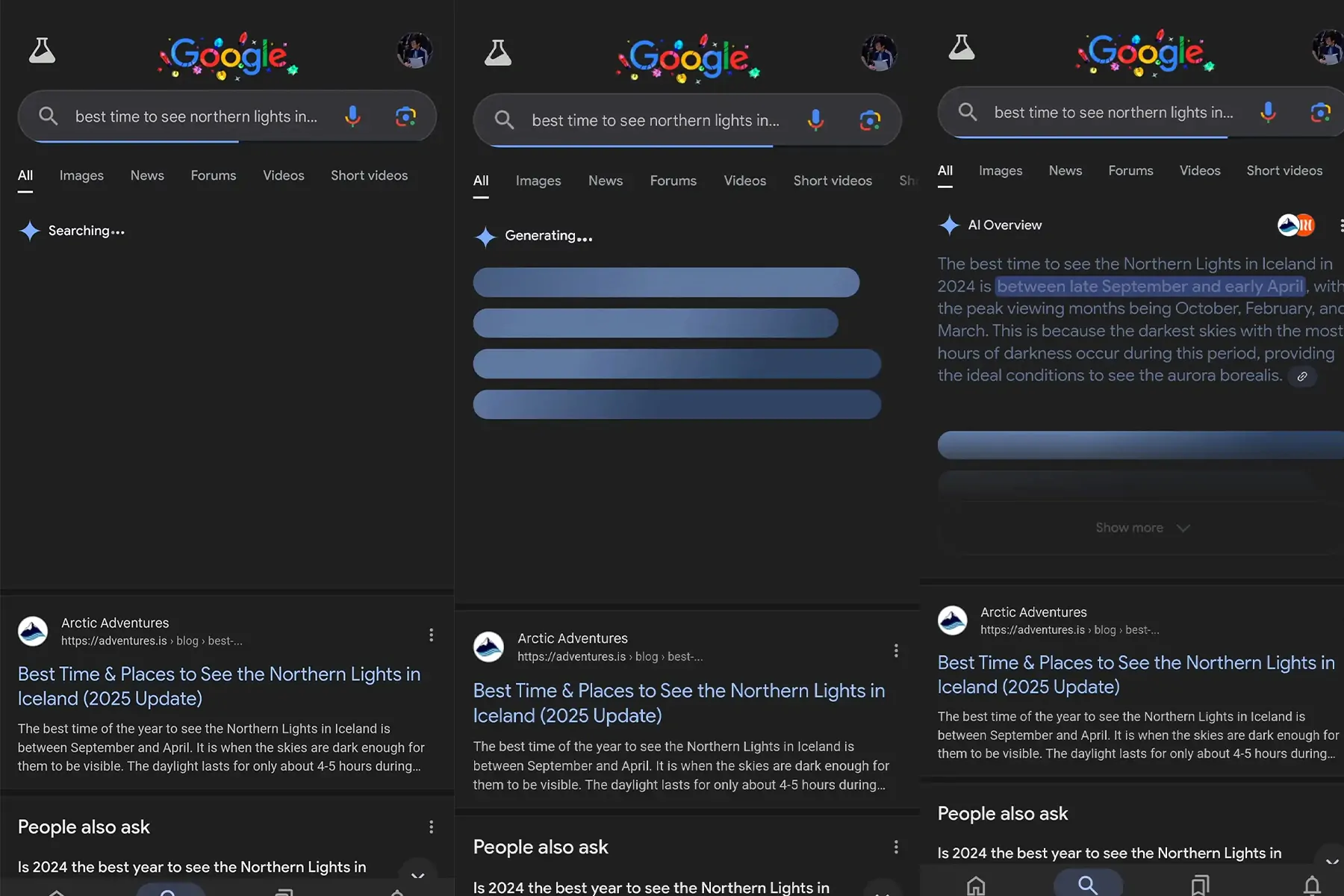Click adventures.is URL in middle screen

click(610, 656)
